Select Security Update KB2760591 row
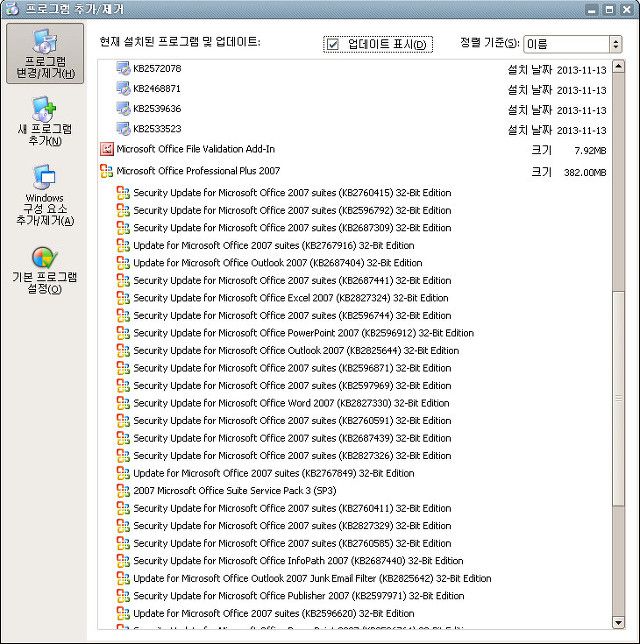This screenshot has width=640, height=644. click(292, 421)
